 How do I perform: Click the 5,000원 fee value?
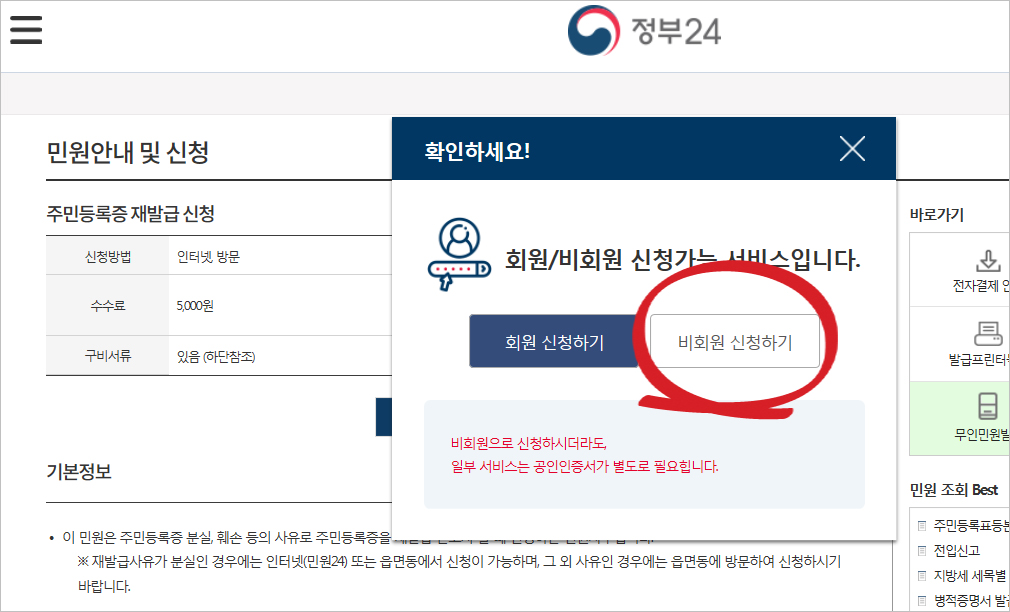[195, 305]
